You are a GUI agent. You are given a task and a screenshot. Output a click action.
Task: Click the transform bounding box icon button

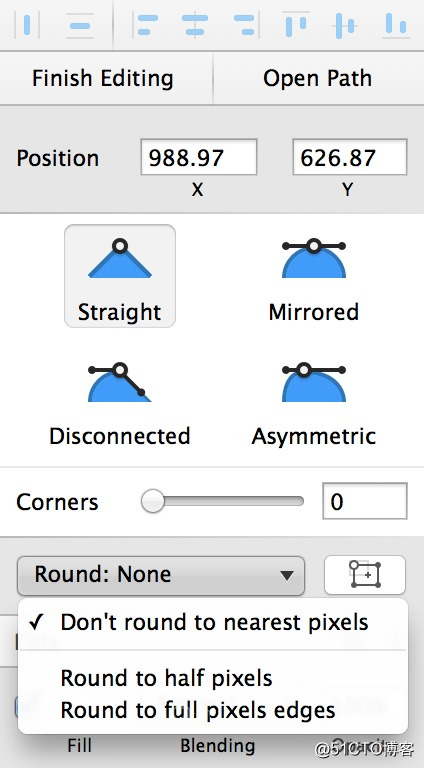(365, 575)
